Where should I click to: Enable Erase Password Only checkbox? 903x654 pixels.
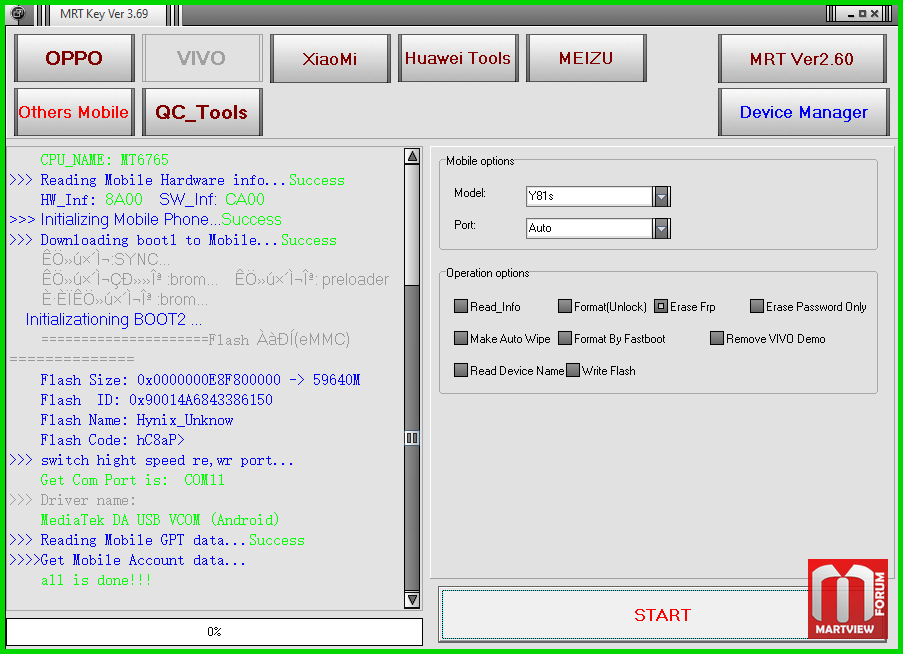(x=757, y=306)
